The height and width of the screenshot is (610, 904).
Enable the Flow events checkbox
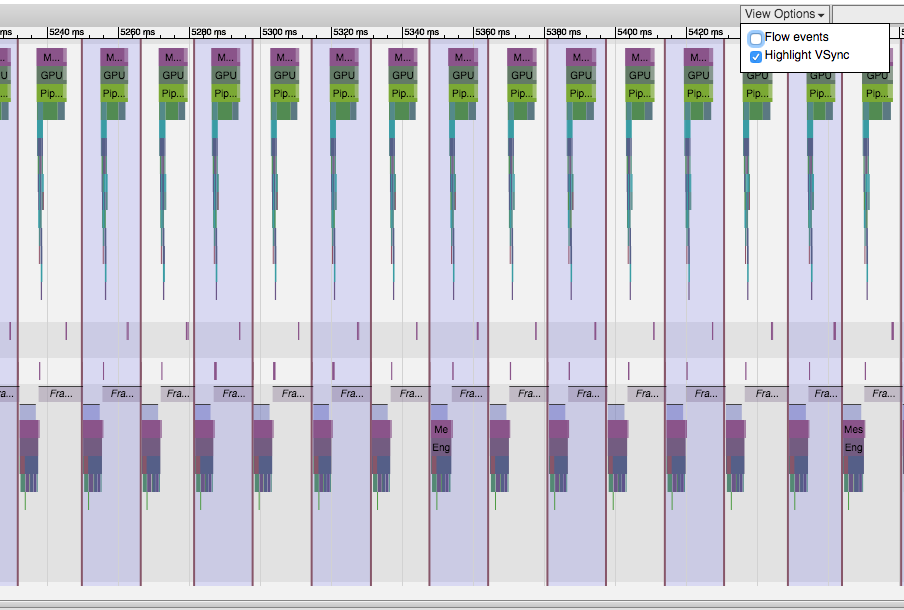coord(756,39)
